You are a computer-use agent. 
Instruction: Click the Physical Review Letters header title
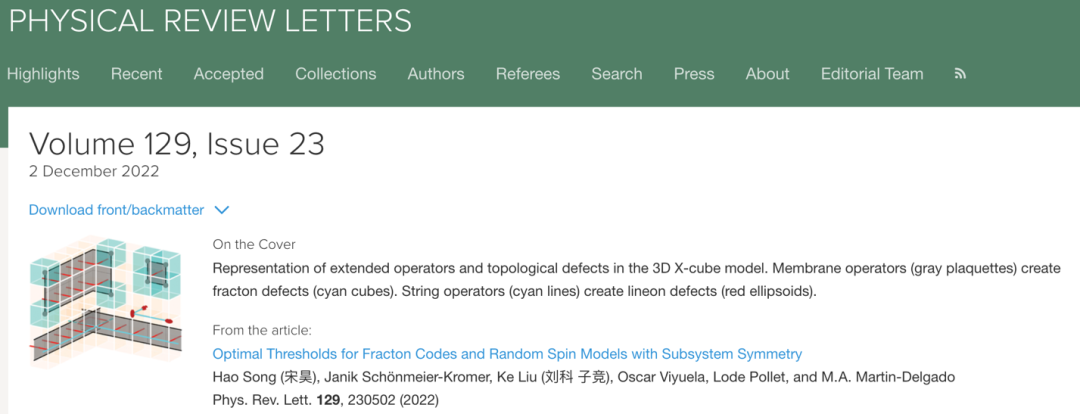(x=210, y=20)
